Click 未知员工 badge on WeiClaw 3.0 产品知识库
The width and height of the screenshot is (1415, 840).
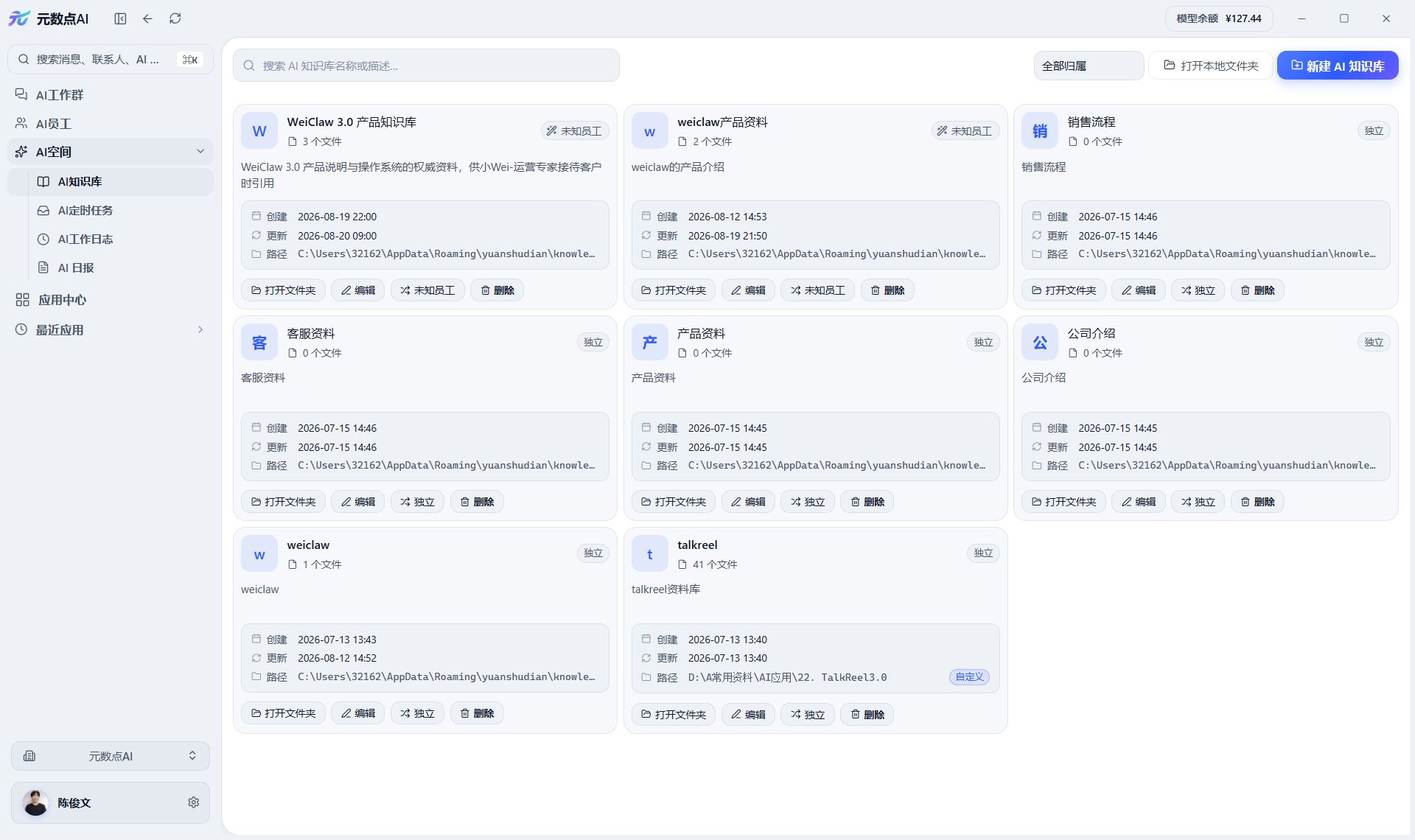(x=574, y=130)
